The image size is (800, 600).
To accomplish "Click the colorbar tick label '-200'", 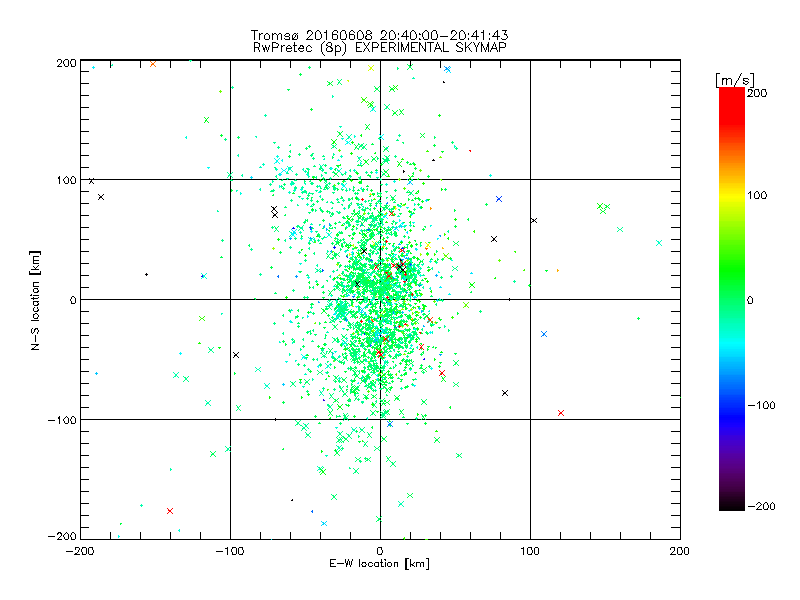I will click(x=761, y=506).
